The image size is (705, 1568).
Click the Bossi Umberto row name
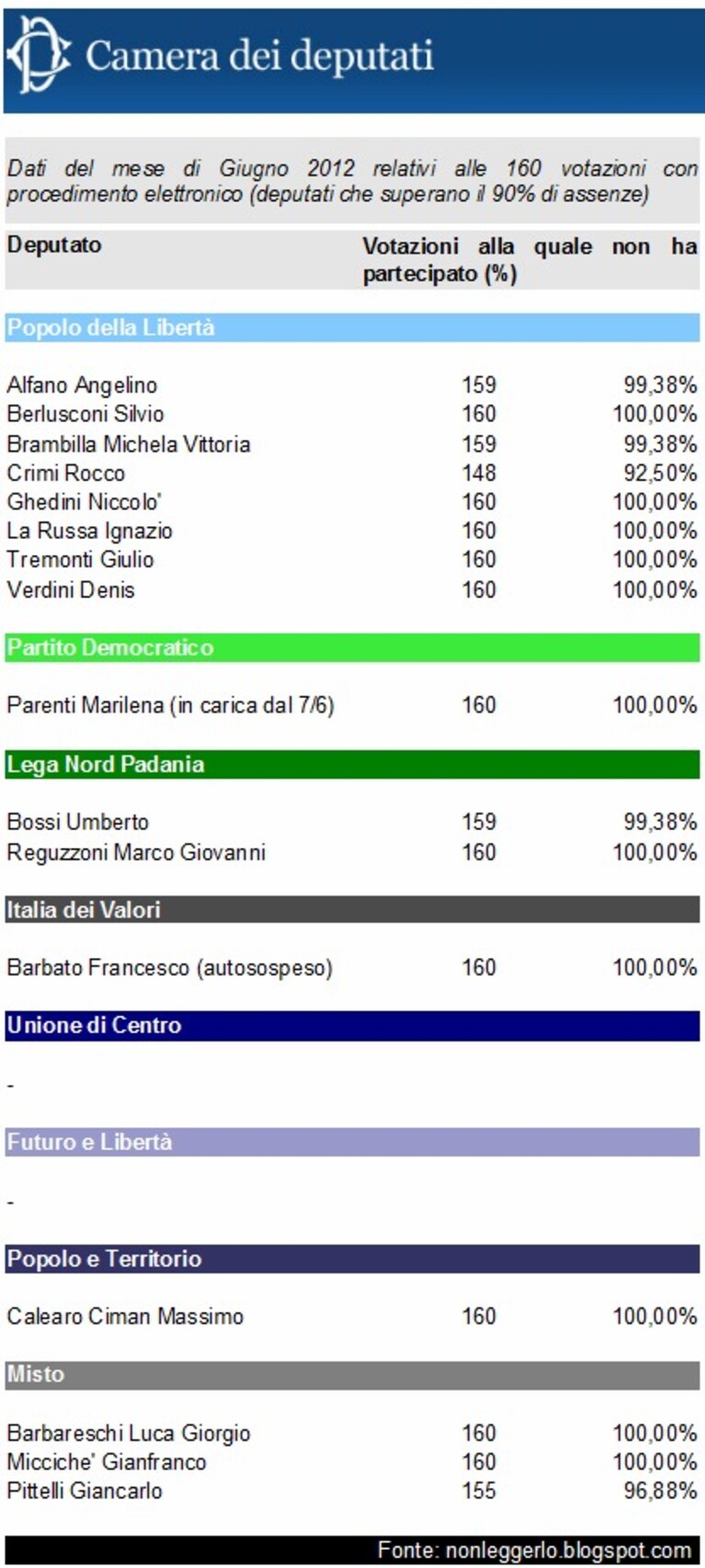coord(77,822)
